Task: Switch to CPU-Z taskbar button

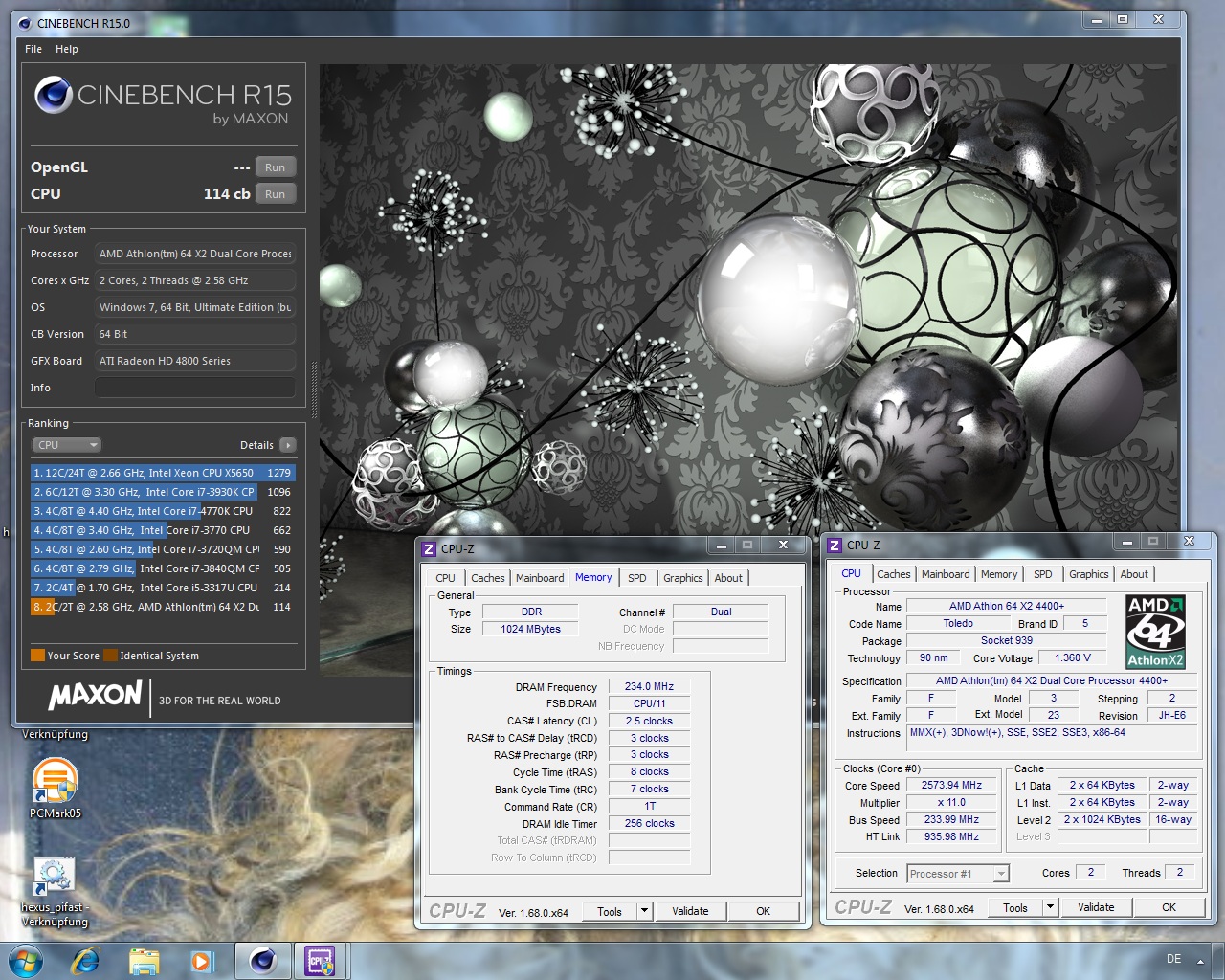Action: (x=320, y=960)
